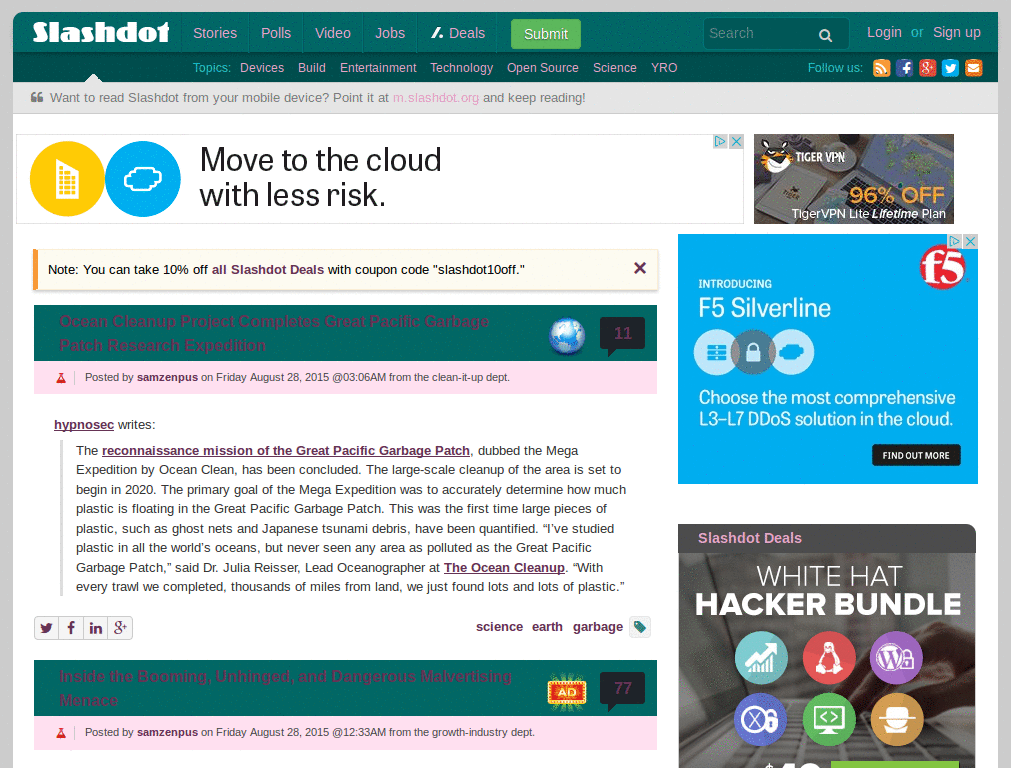Open the Slashdot Deals sidebar heading
Viewport: 1024px width, 768px height.
(750, 538)
